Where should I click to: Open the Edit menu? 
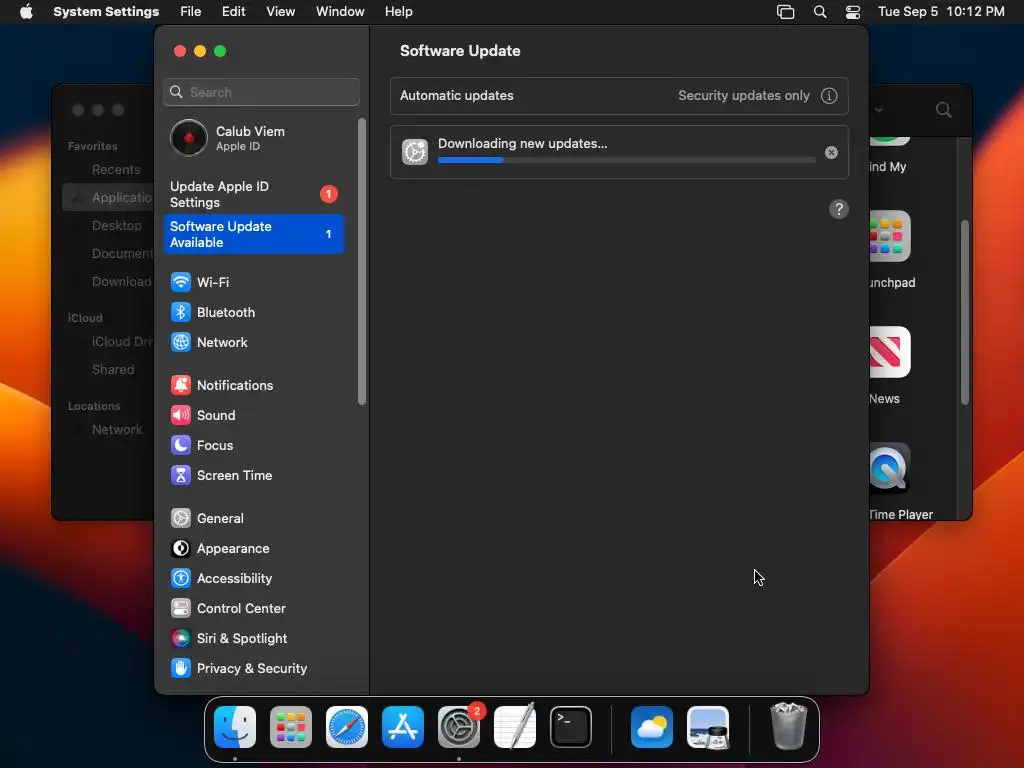pos(233,12)
